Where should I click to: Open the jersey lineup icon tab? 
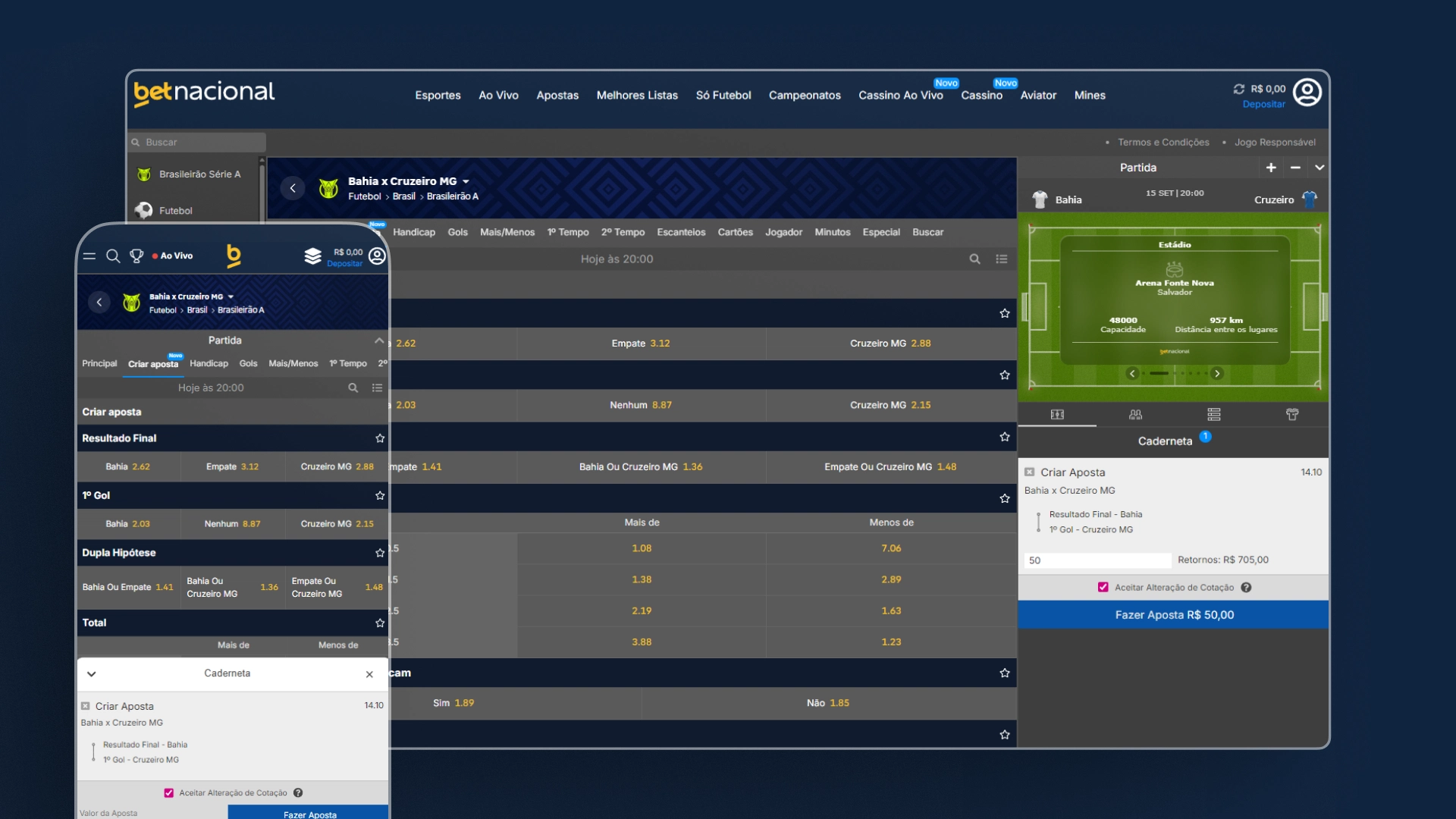[x=1292, y=414]
